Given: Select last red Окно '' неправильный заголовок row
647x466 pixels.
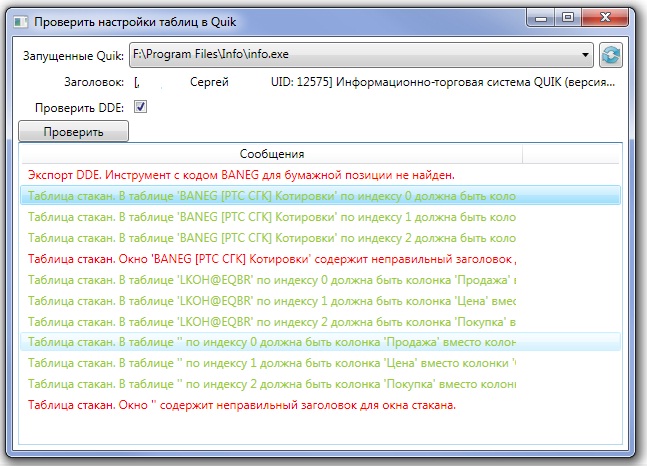Looking at the screenshot, I should (x=320, y=405).
